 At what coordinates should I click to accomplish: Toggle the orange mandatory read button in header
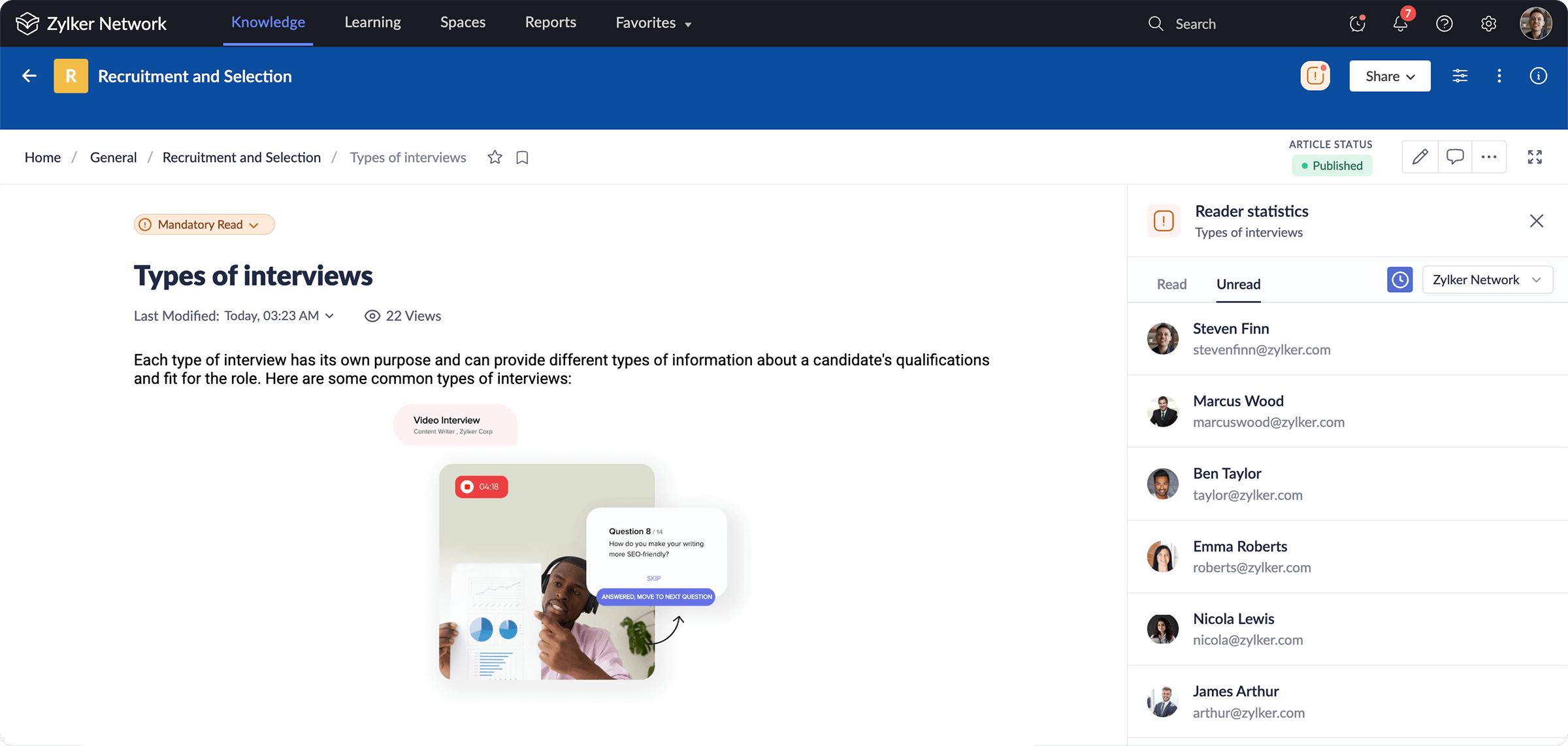point(1315,76)
